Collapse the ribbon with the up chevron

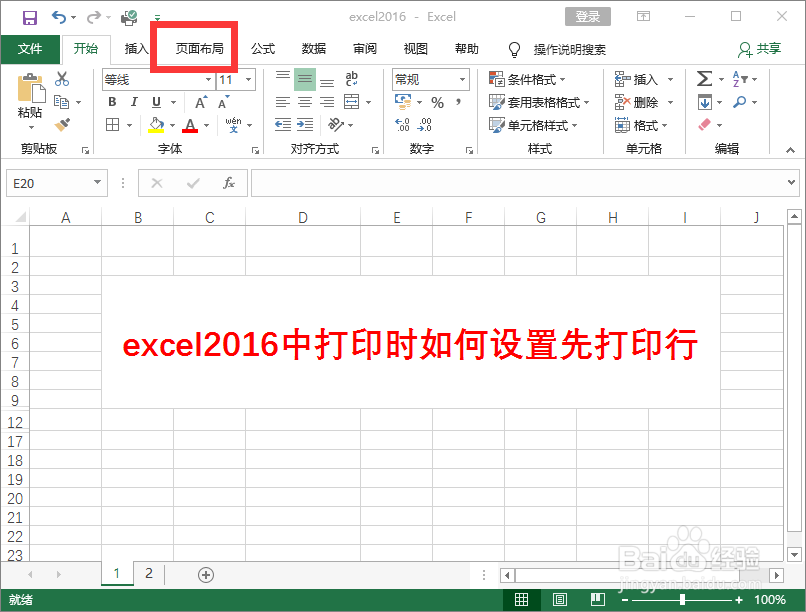click(x=790, y=150)
